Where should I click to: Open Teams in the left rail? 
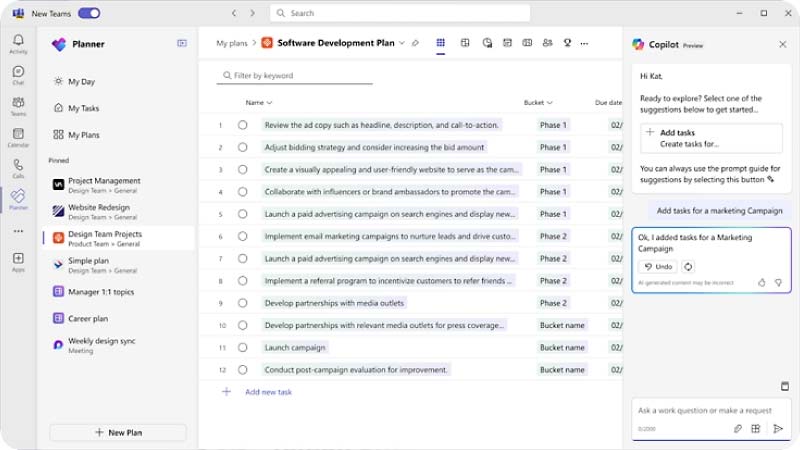tap(18, 106)
